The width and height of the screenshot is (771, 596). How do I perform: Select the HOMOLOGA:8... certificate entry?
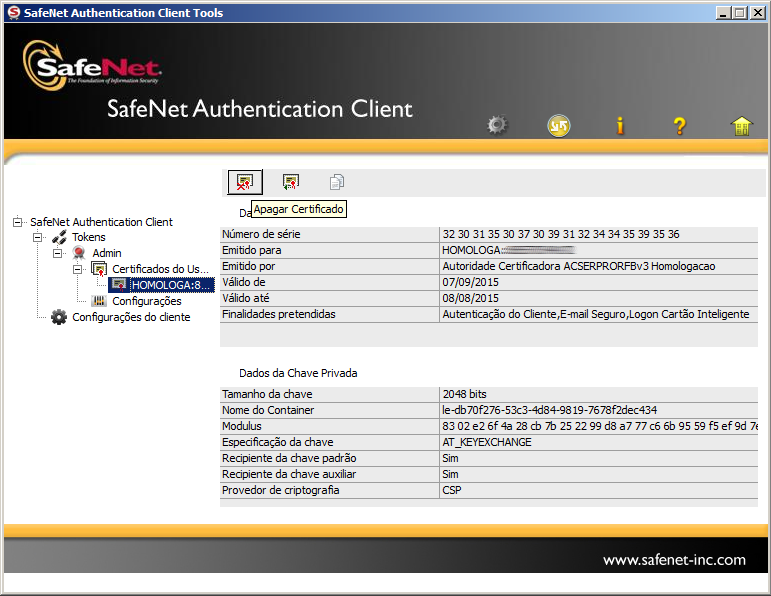pyautogui.click(x=172, y=285)
